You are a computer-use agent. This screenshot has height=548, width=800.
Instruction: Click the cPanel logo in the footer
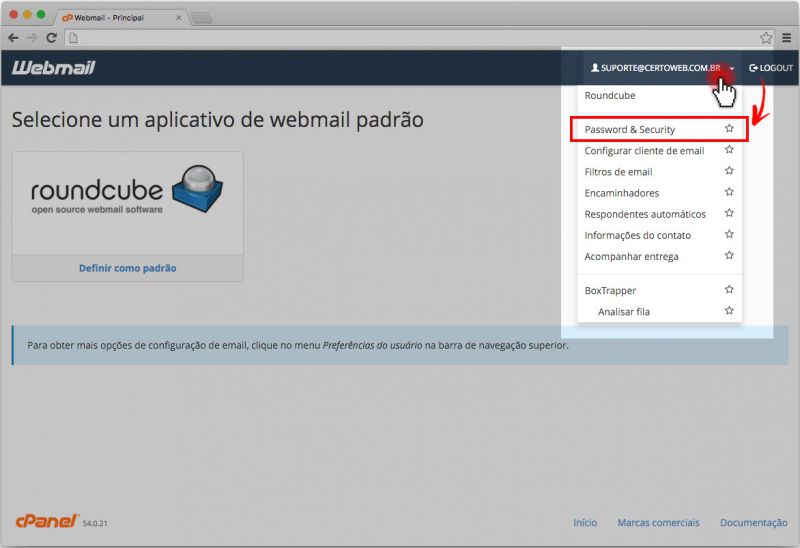(x=47, y=521)
